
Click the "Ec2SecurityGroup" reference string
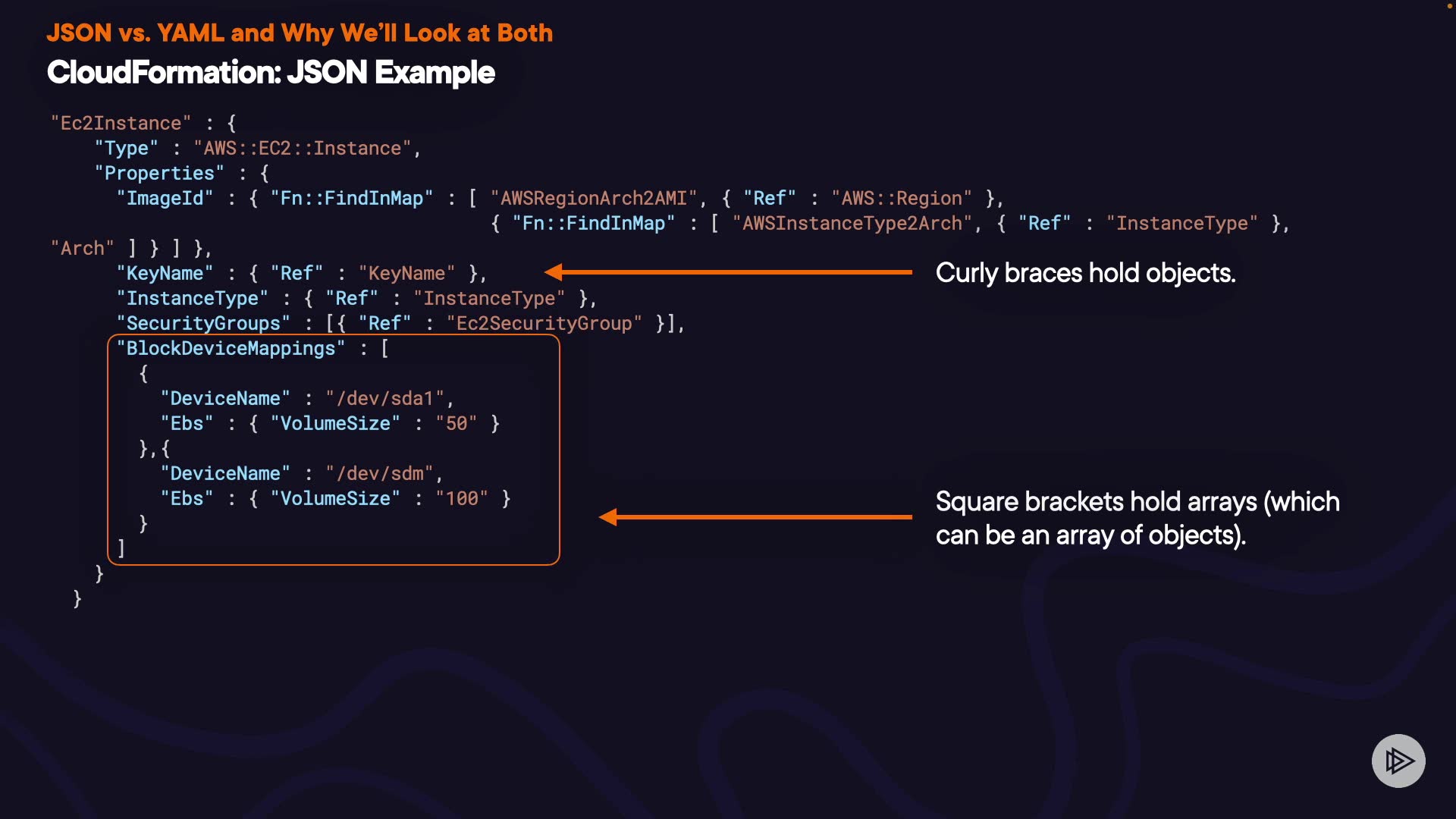pos(544,323)
